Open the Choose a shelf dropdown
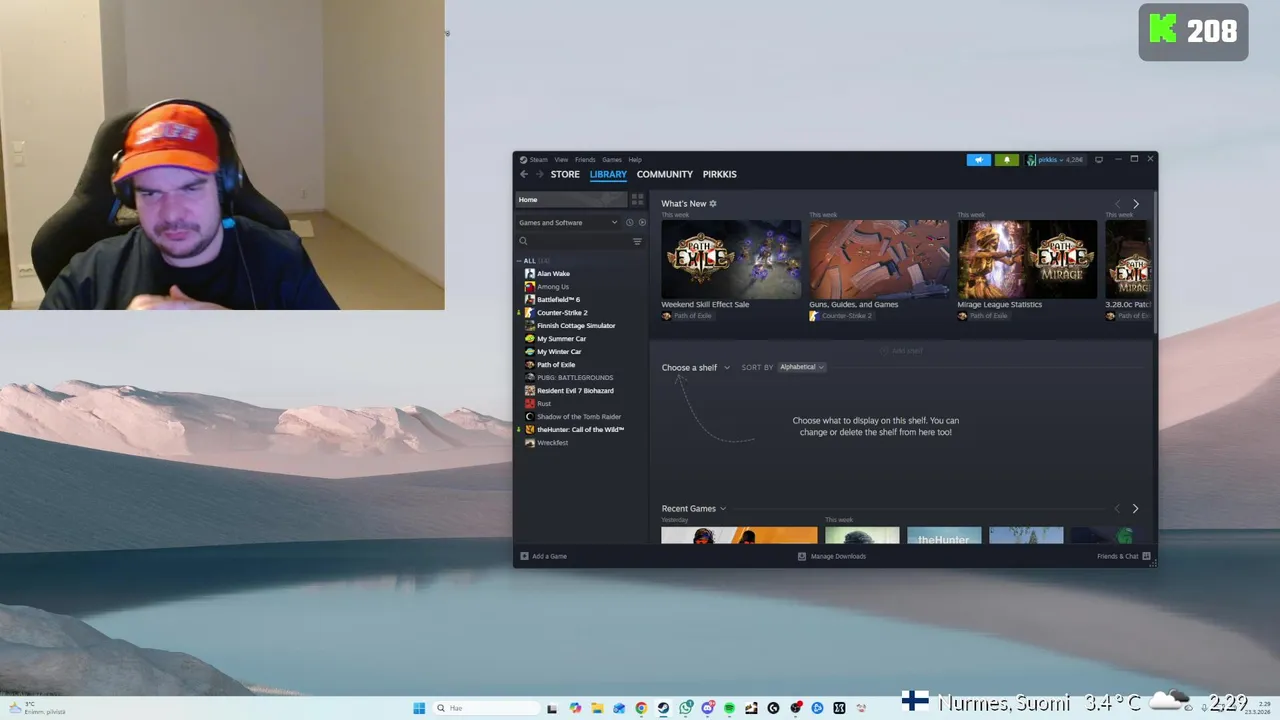Viewport: 1280px width, 720px height. click(x=695, y=367)
